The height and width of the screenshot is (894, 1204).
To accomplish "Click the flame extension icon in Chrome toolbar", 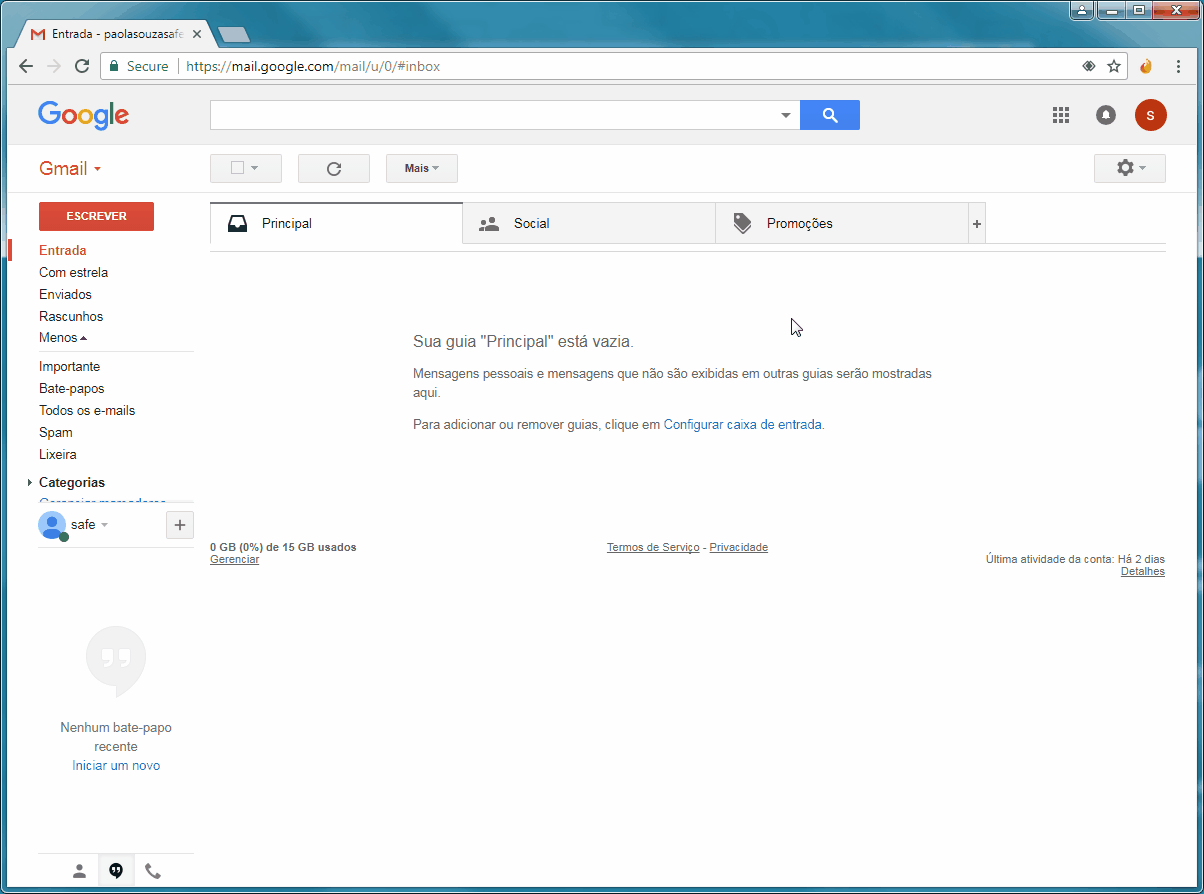I will pyautogui.click(x=1146, y=67).
